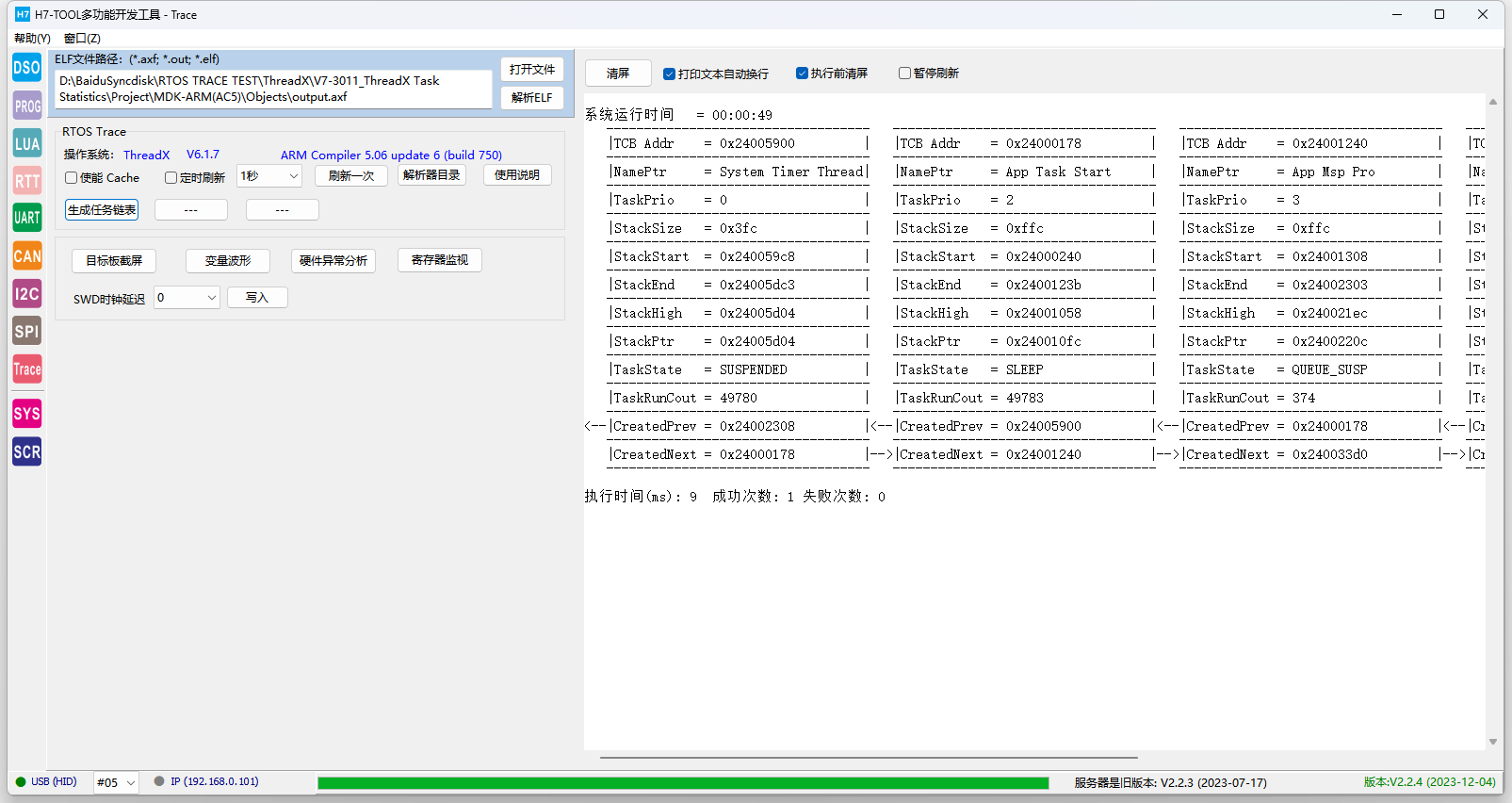
Task: Open the DSO oscilloscope module
Action: (26, 68)
